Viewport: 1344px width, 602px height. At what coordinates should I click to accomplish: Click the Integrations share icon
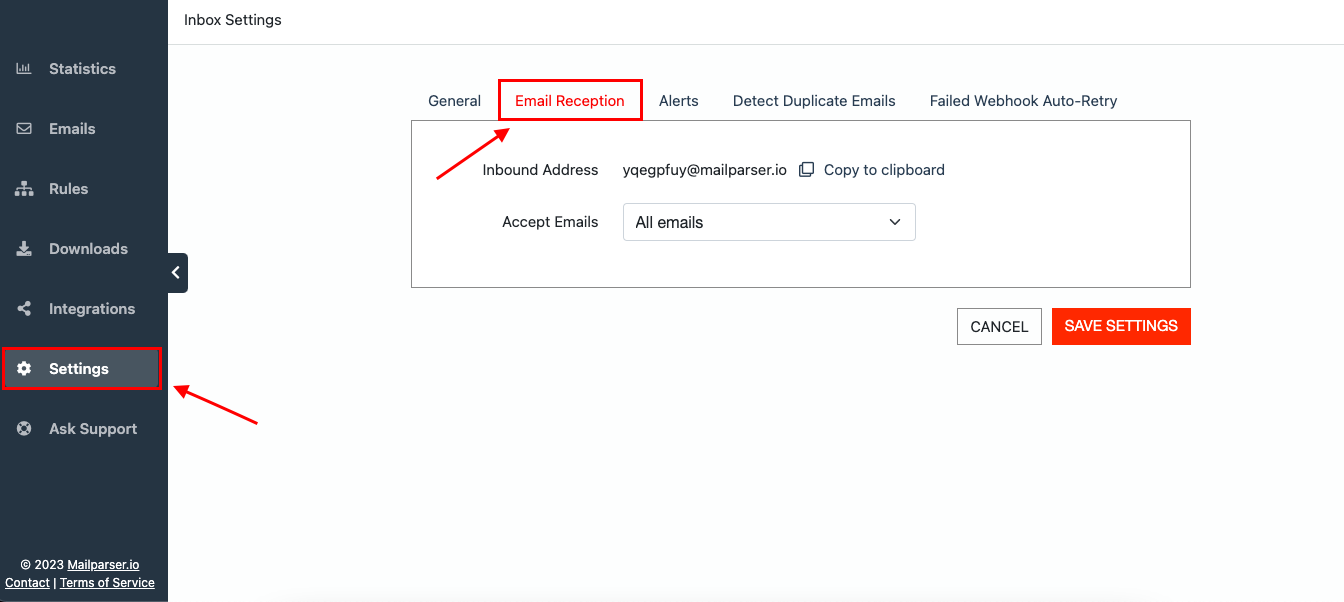[24, 309]
